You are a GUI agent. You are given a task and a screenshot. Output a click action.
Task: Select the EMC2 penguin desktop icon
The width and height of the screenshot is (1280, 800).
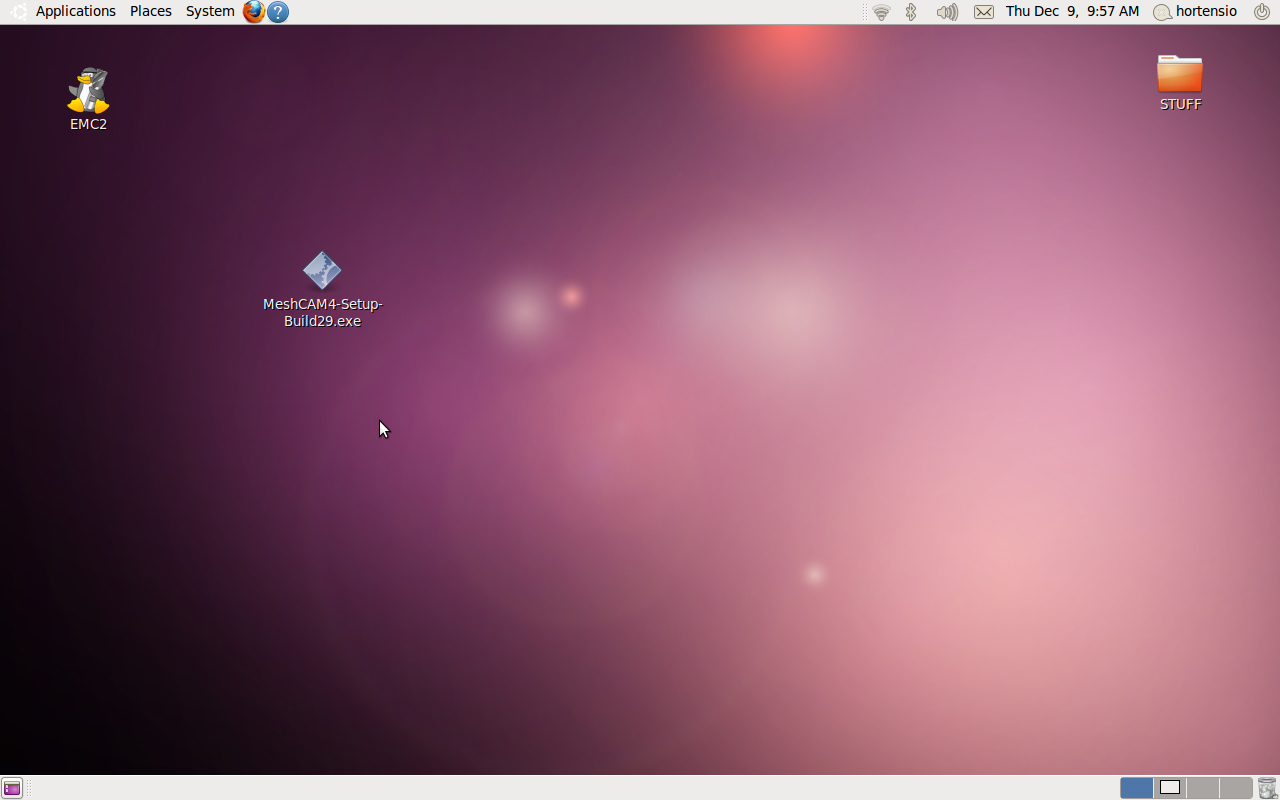coord(88,92)
